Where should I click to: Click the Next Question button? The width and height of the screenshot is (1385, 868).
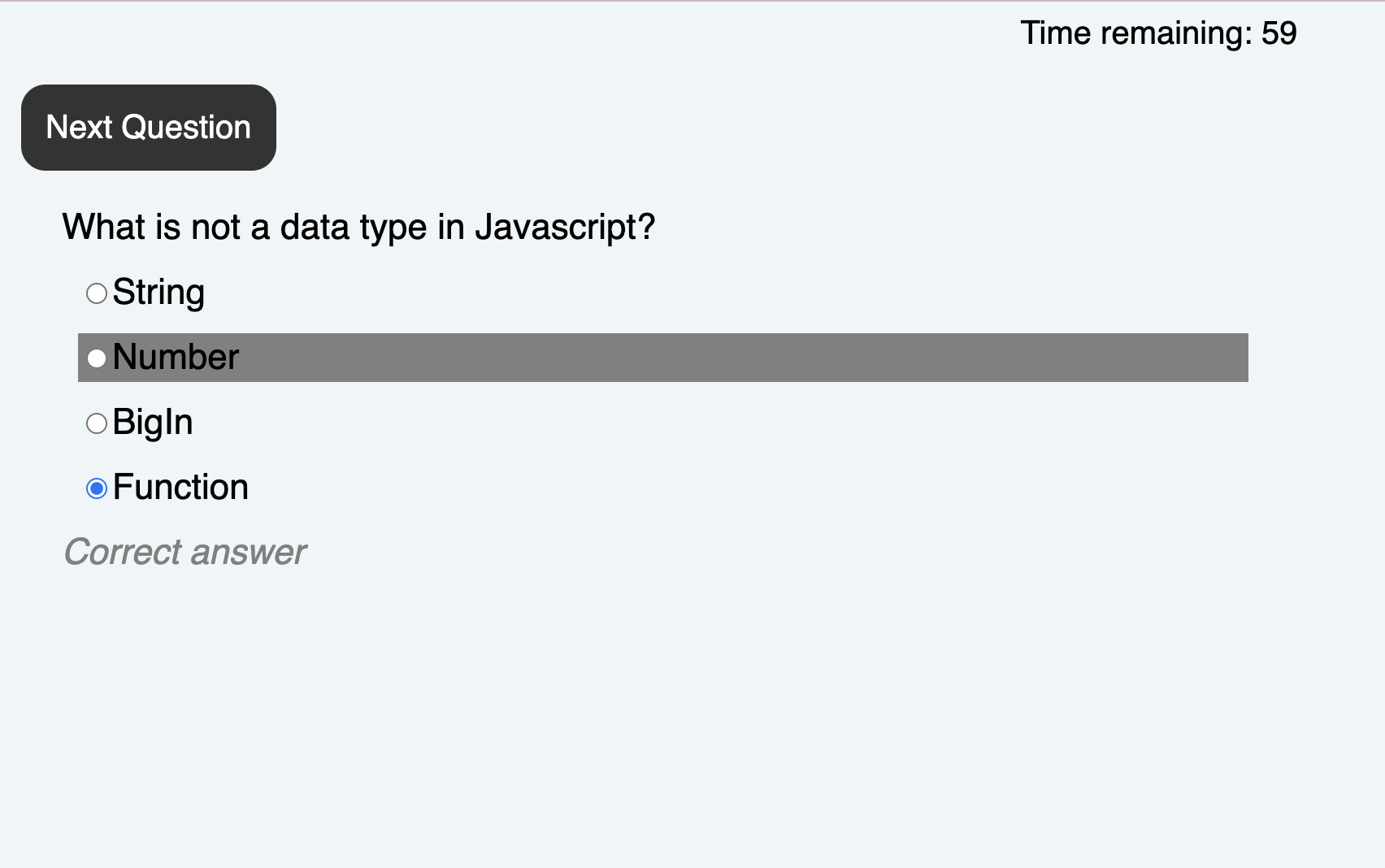(x=149, y=128)
